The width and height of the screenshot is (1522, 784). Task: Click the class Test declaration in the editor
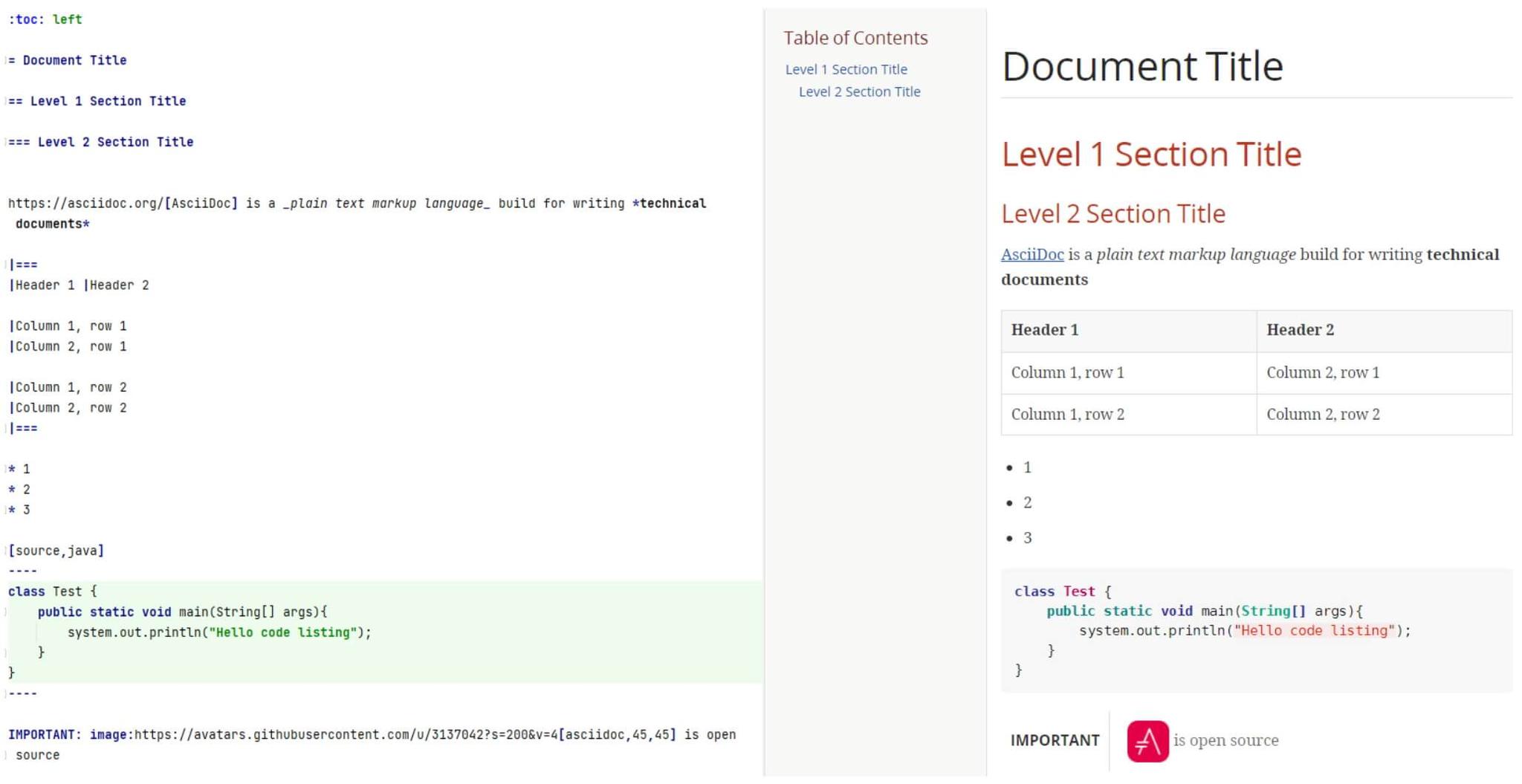coord(52,591)
